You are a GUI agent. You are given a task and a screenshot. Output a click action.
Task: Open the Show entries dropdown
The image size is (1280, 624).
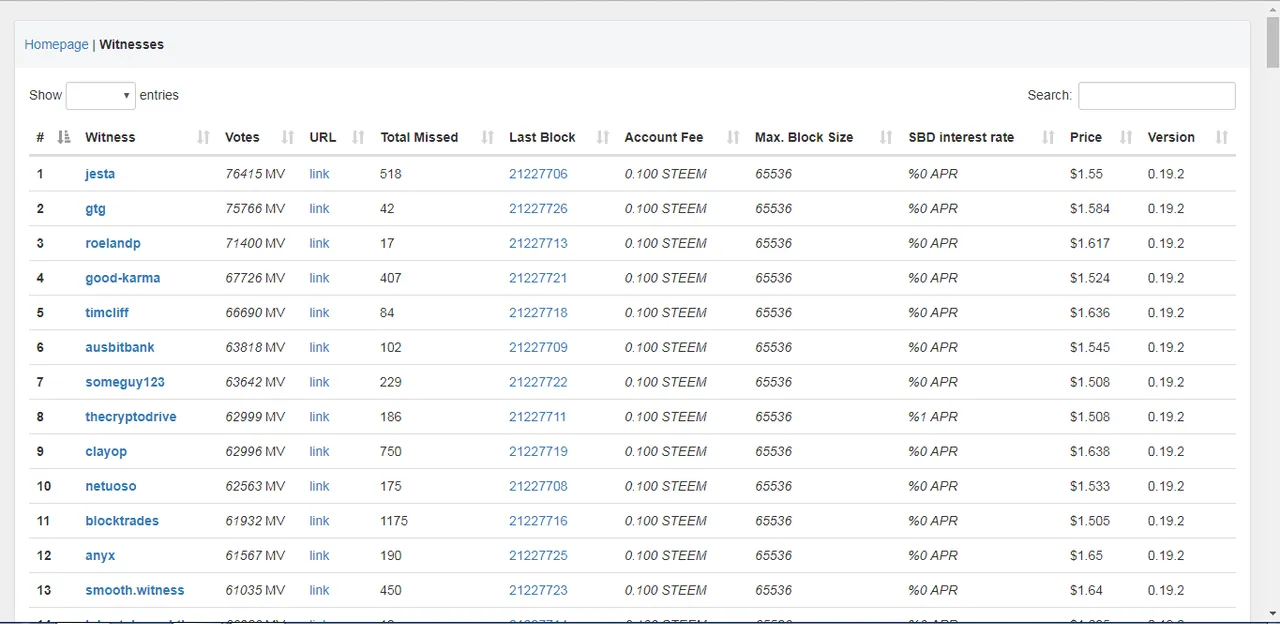[x=101, y=95]
